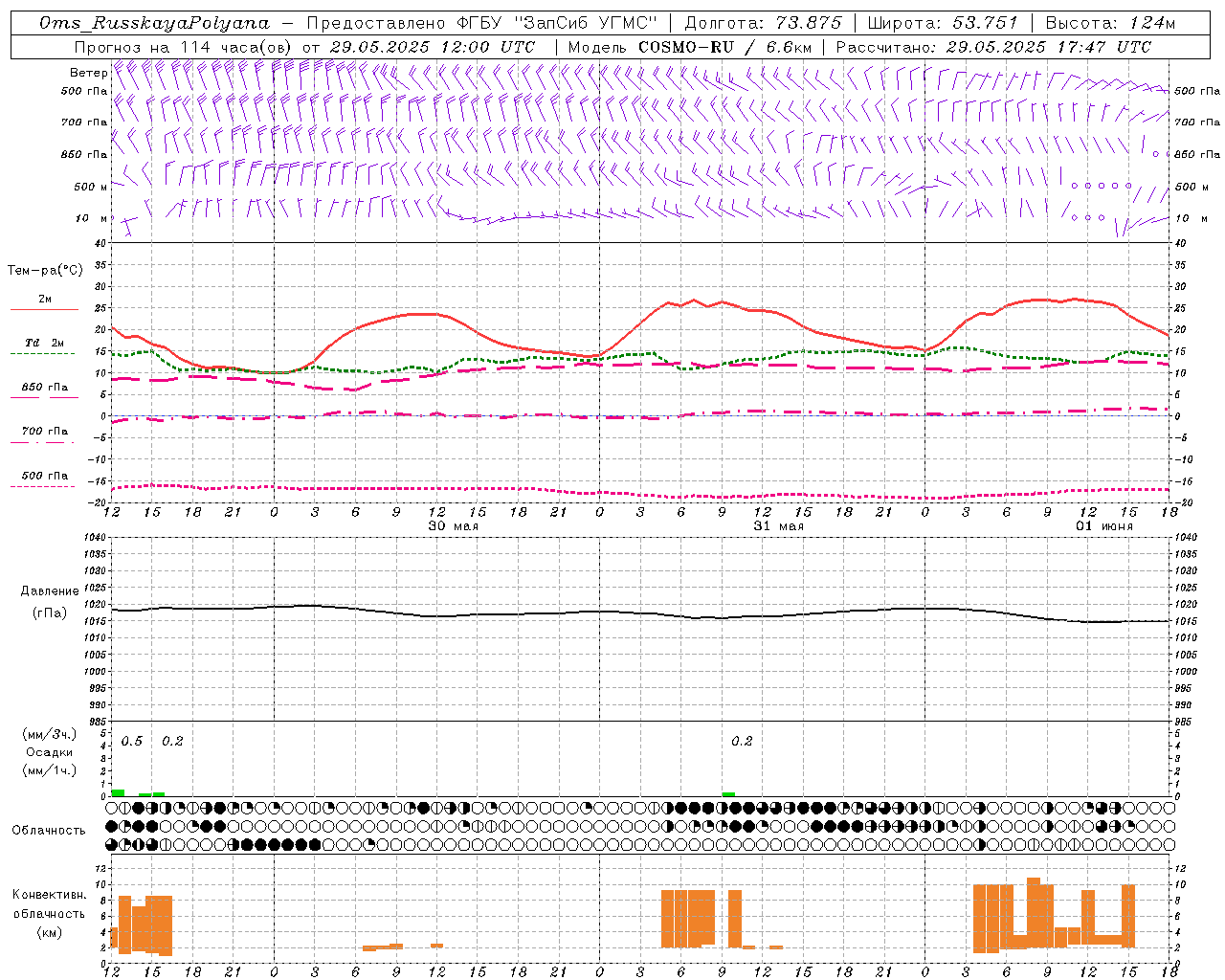Click the elevation value 124м
Viewport: 1225px width, 980px height.
[x=1151, y=23]
